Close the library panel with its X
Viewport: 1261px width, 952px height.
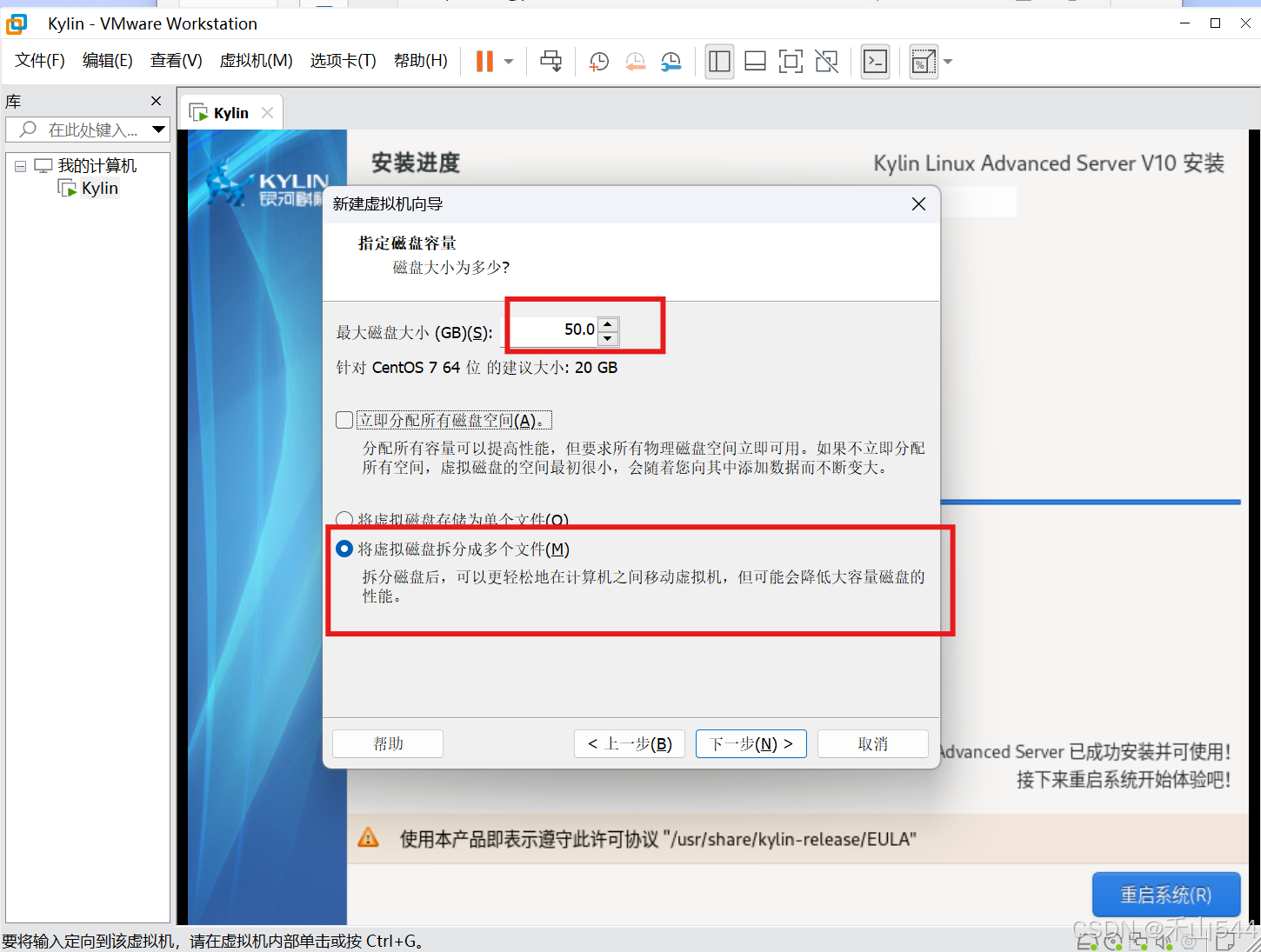point(157,101)
